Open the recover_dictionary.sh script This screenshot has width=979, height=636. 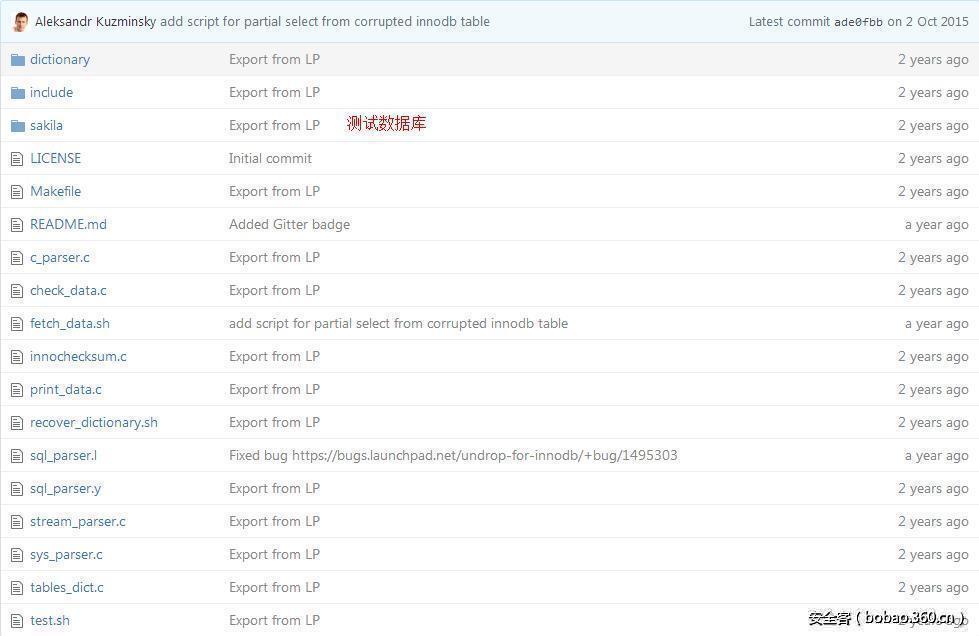point(93,422)
